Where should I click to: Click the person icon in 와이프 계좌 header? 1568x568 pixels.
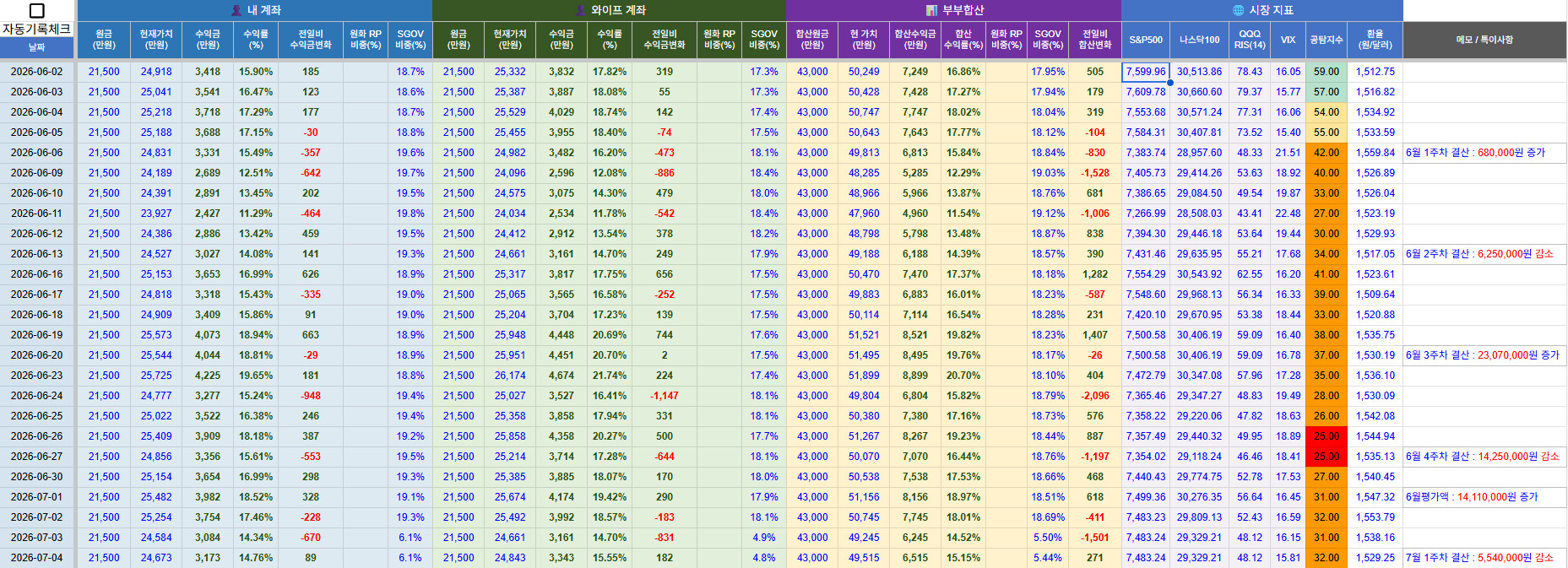click(x=580, y=10)
